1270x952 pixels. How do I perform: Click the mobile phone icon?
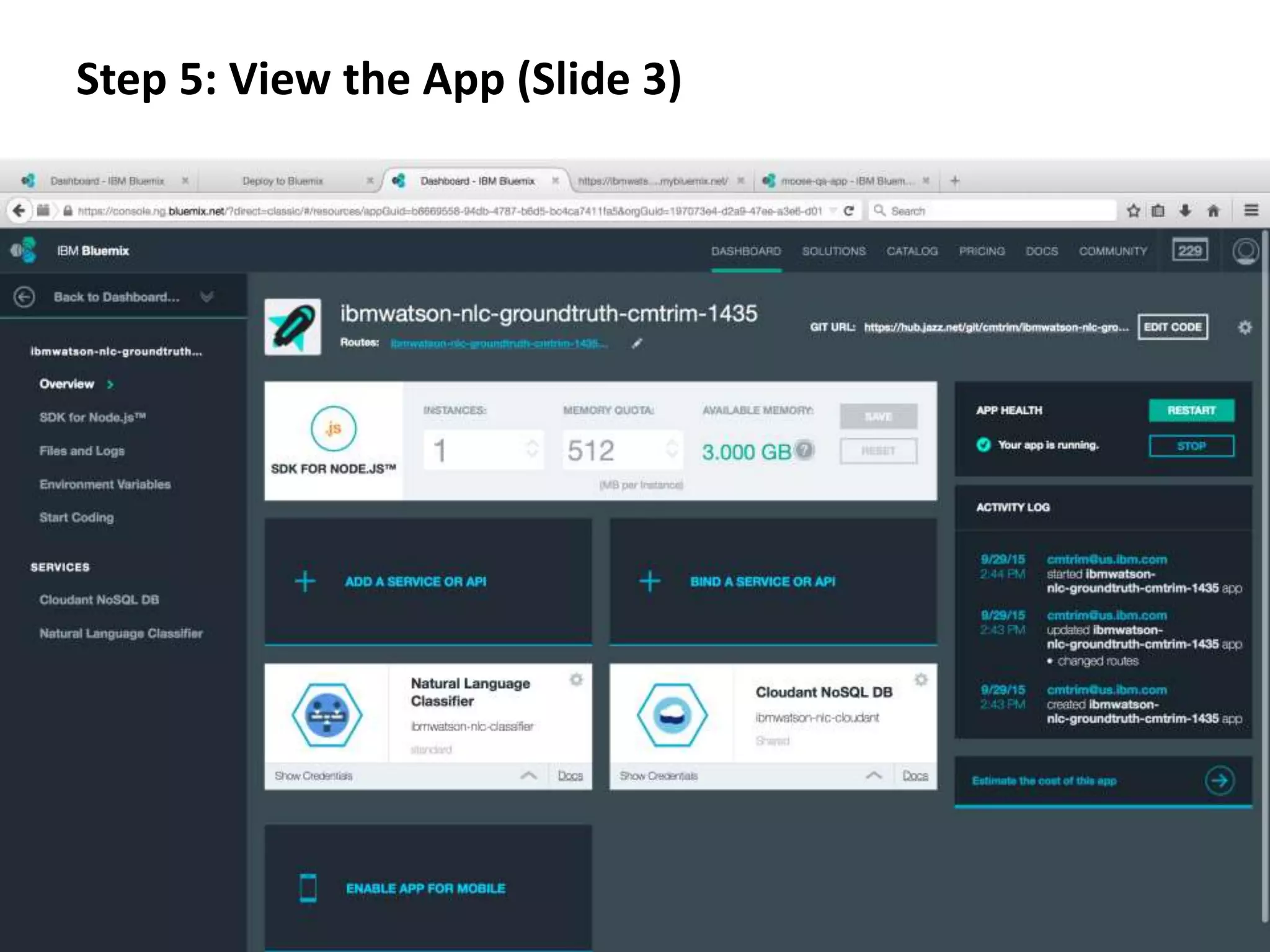click(x=308, y=888)
